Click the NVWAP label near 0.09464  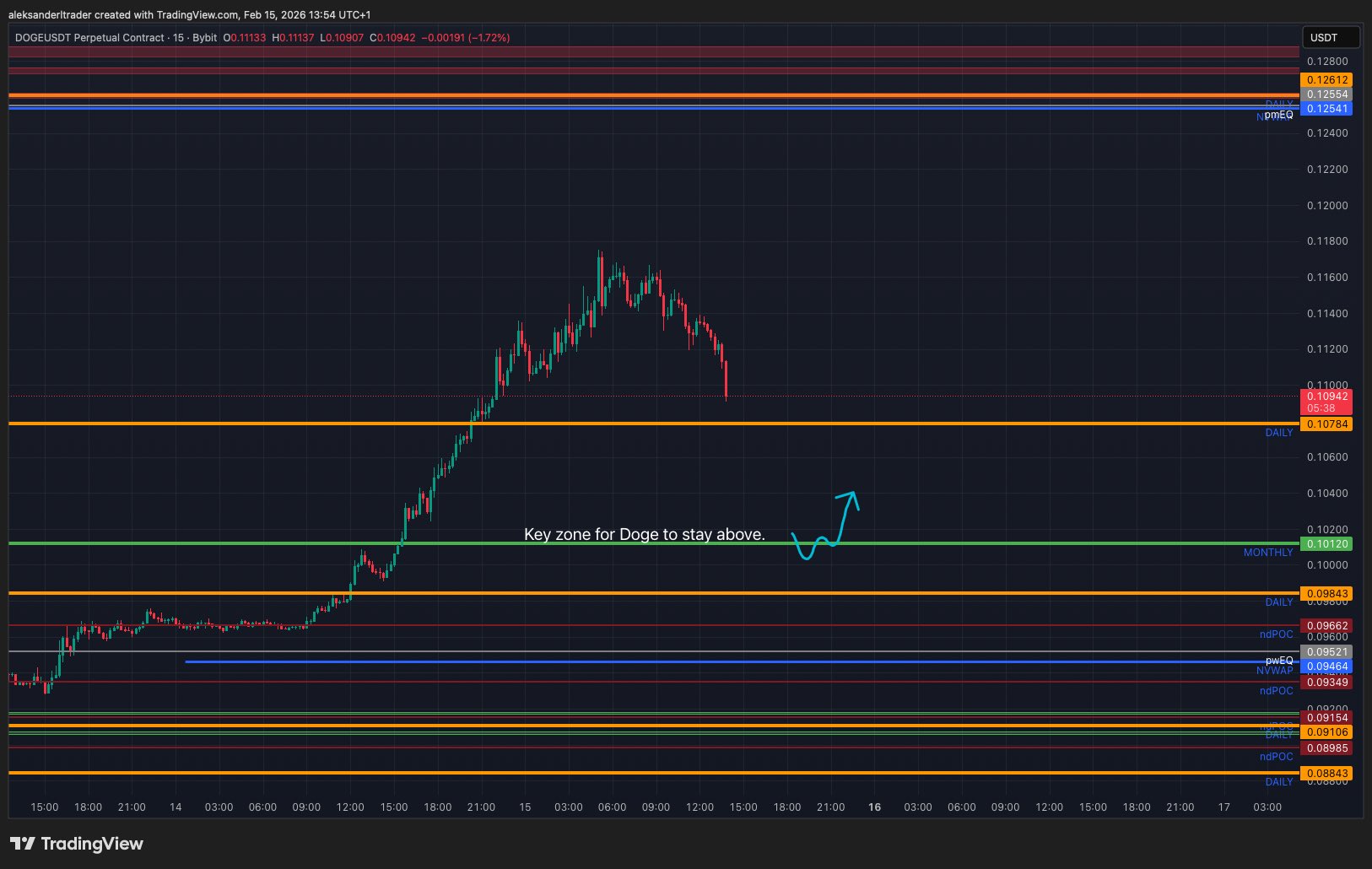click(1274, 671)
